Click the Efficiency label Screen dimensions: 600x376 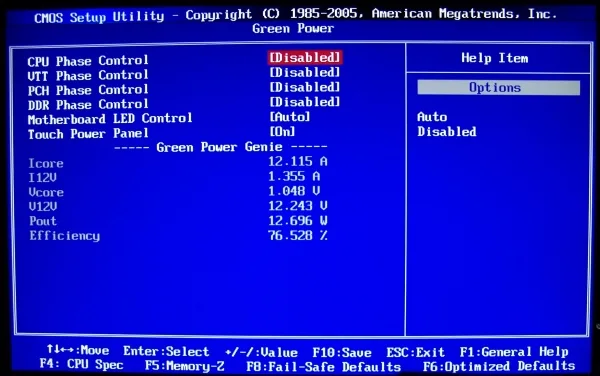pyautogui.click(x=65, y=236)
